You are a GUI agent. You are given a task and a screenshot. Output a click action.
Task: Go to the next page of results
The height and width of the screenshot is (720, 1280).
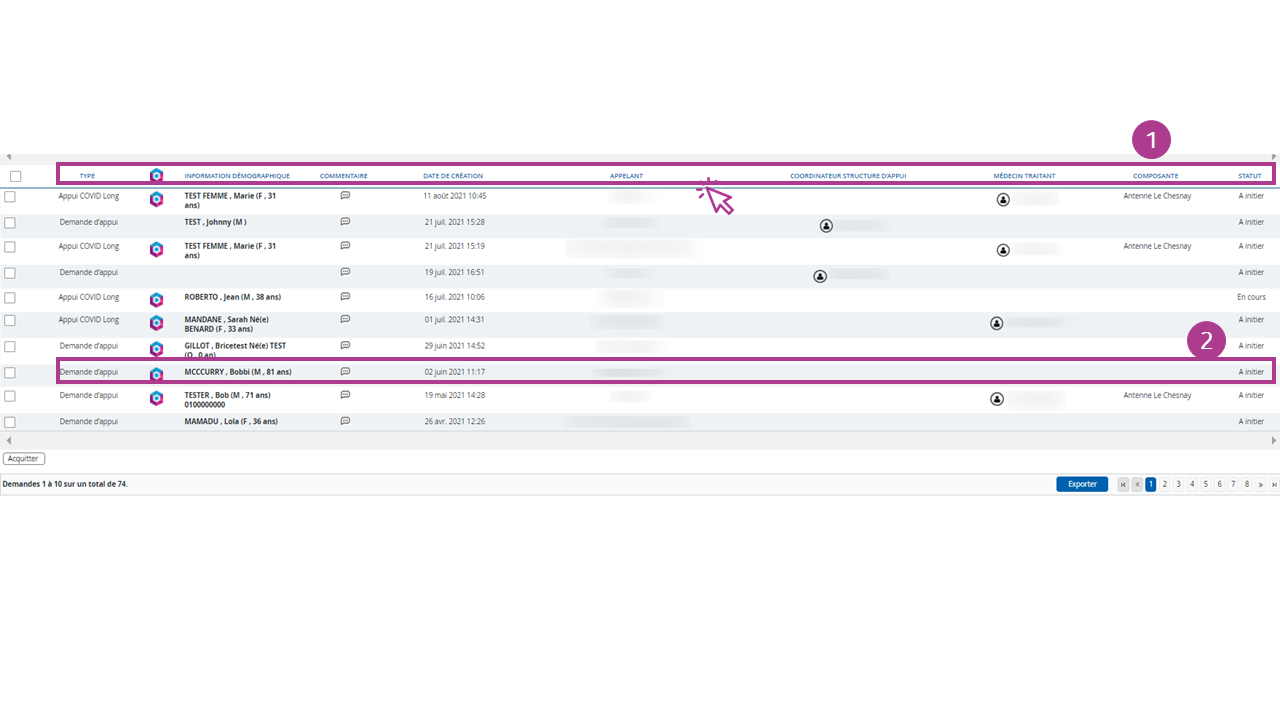click(1260, 484)
